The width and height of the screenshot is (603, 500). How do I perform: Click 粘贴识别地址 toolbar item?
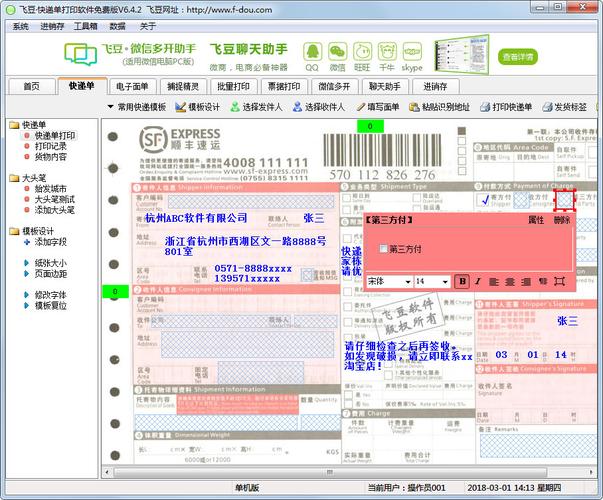440,107
